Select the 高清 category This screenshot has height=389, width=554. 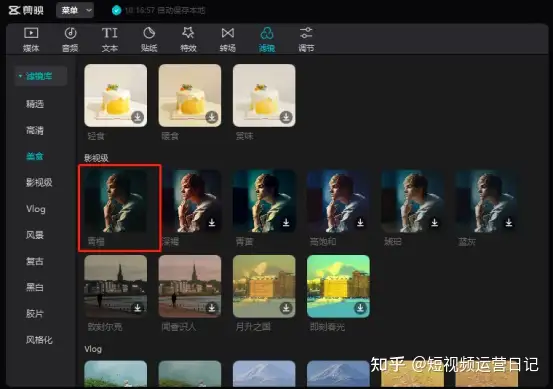[35, 130]
